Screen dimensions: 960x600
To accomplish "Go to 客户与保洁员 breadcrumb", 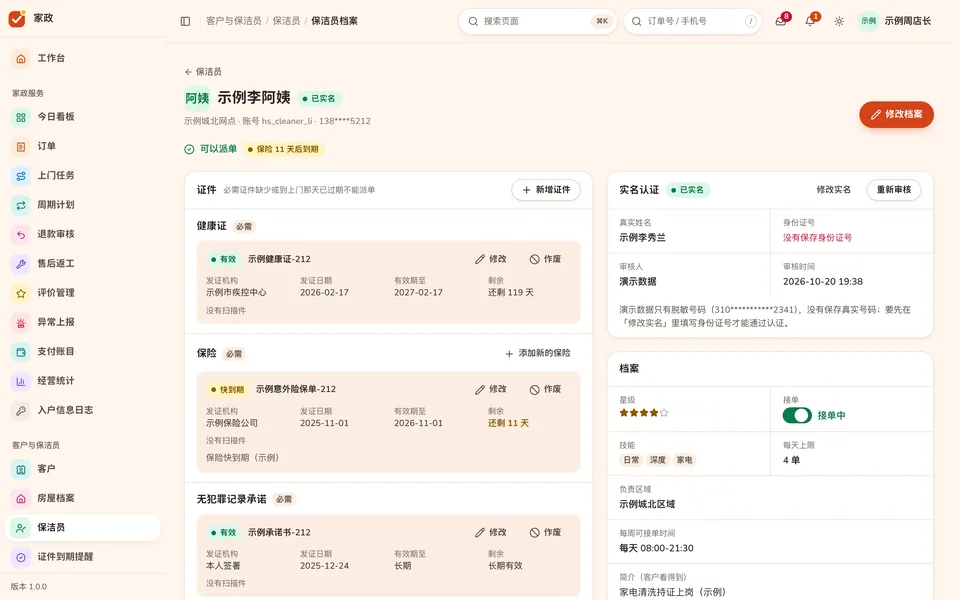I will coord(234,21).
